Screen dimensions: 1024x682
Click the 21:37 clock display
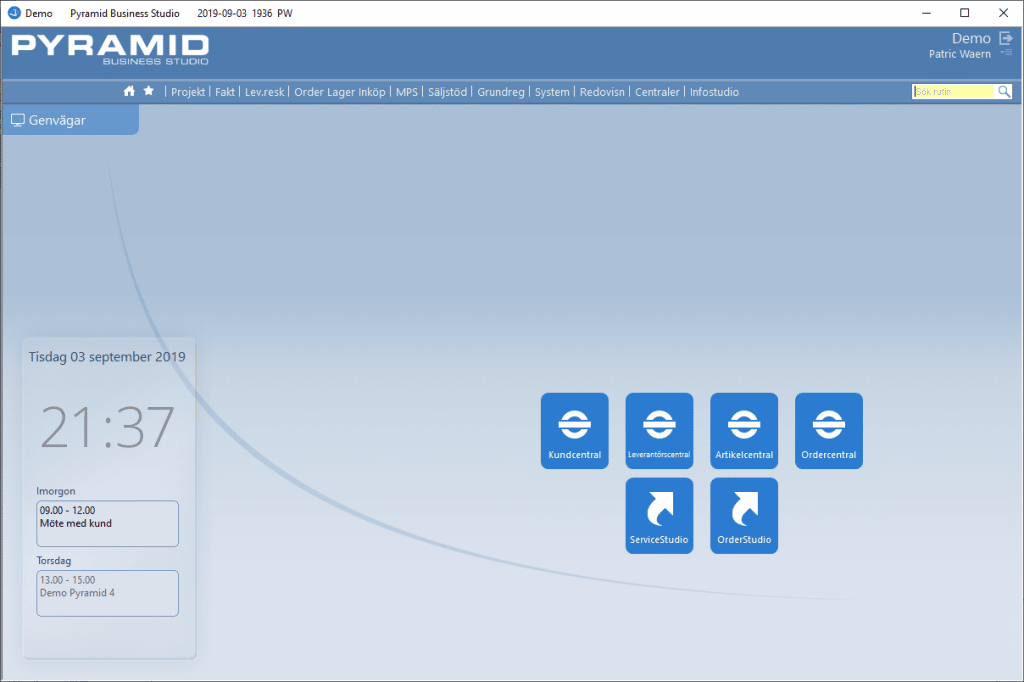pyautogui.click(x=107, y=427)
